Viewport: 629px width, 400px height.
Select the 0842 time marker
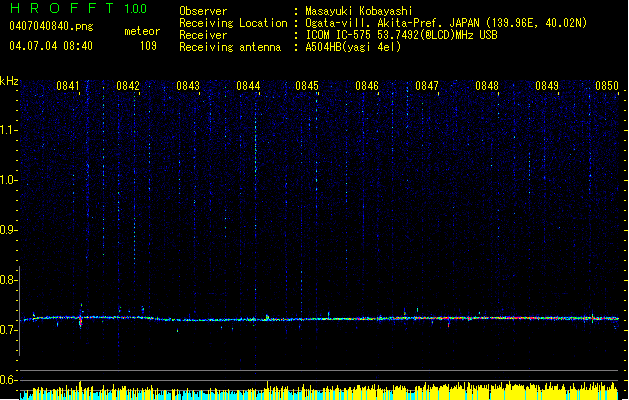pyautogui.click(x=128, y=86)
